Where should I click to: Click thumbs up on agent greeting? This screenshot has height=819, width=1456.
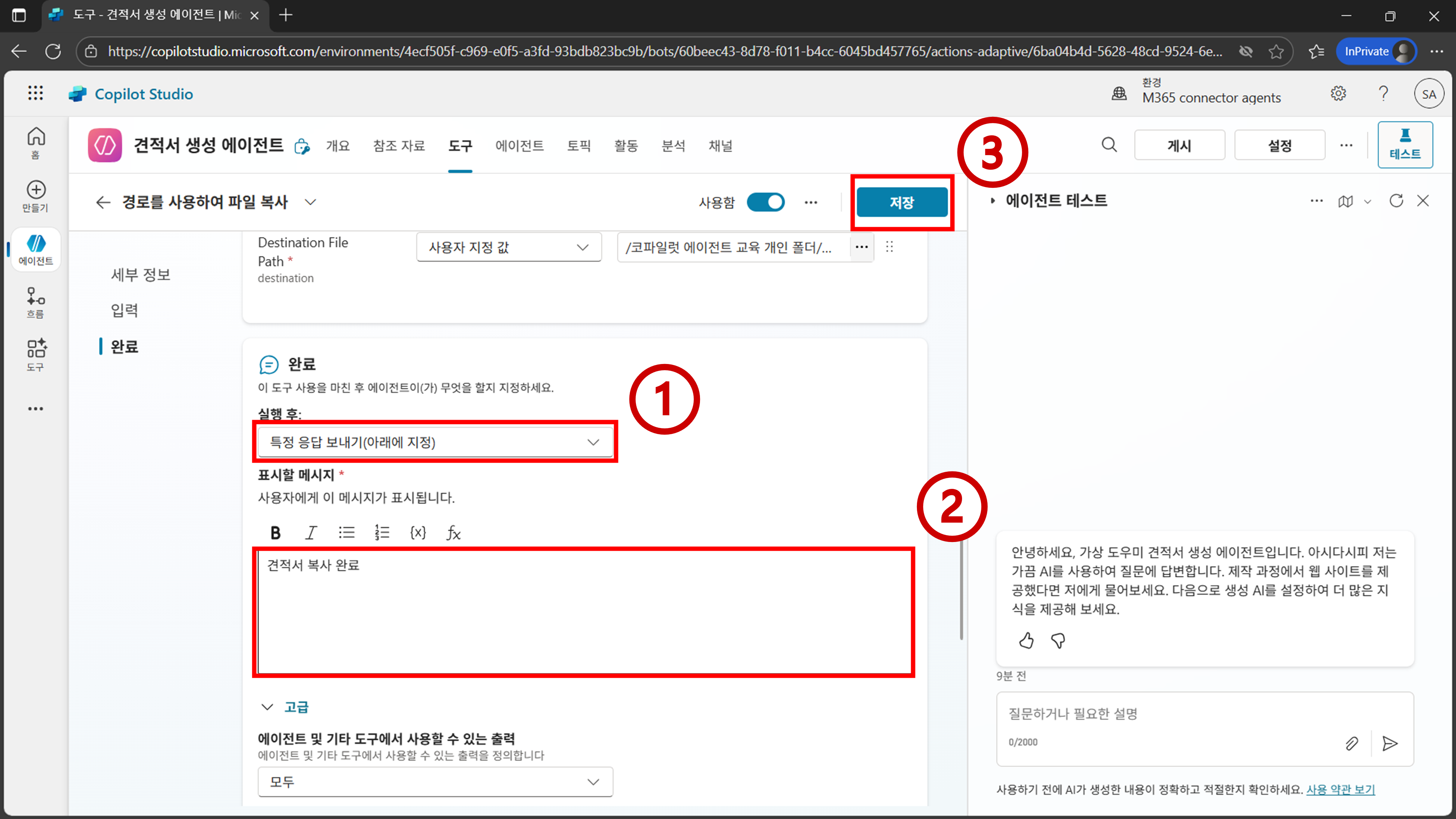coord(1026,640)
